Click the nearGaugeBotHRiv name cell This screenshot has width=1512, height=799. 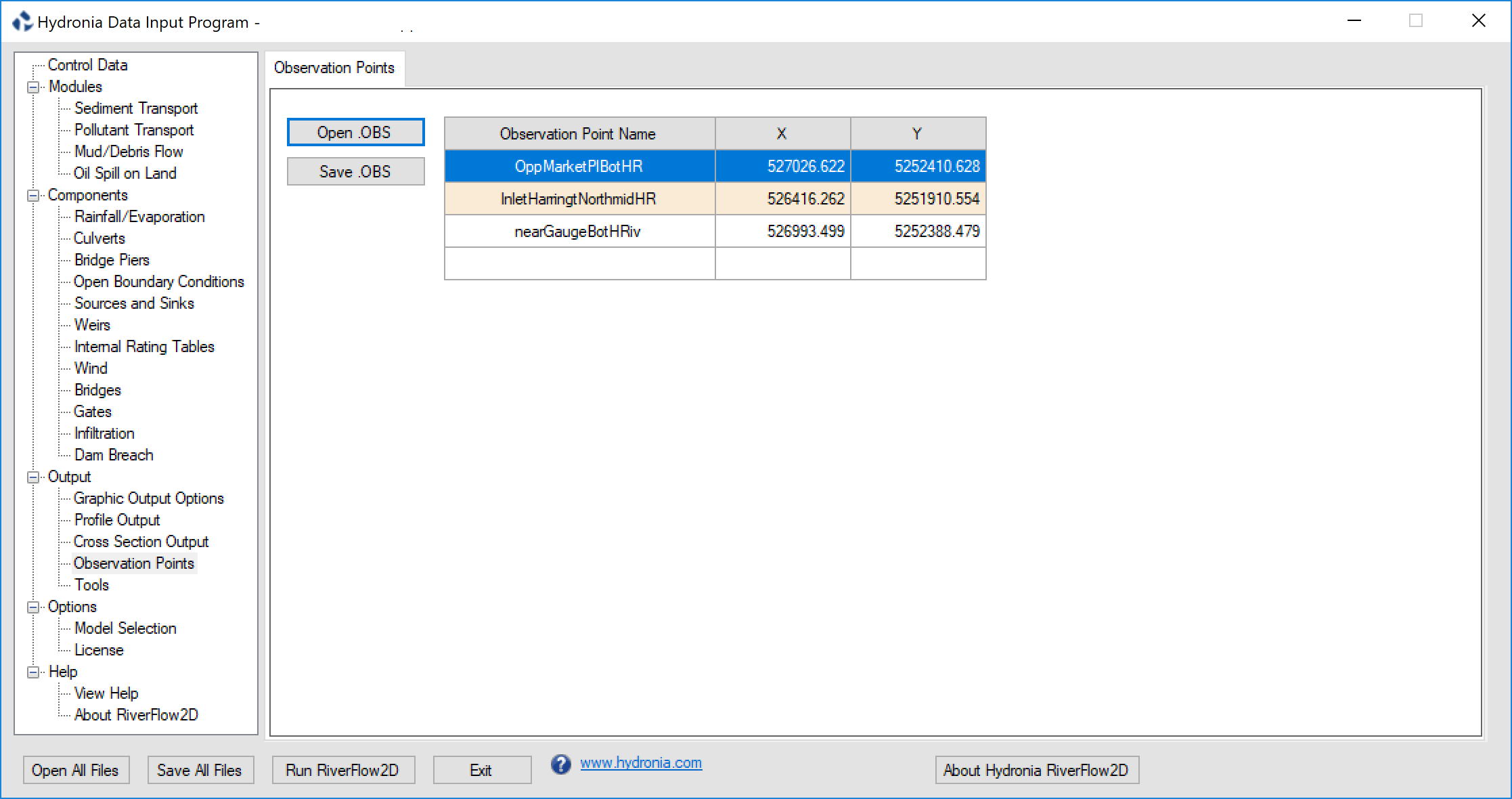[579, 231]
